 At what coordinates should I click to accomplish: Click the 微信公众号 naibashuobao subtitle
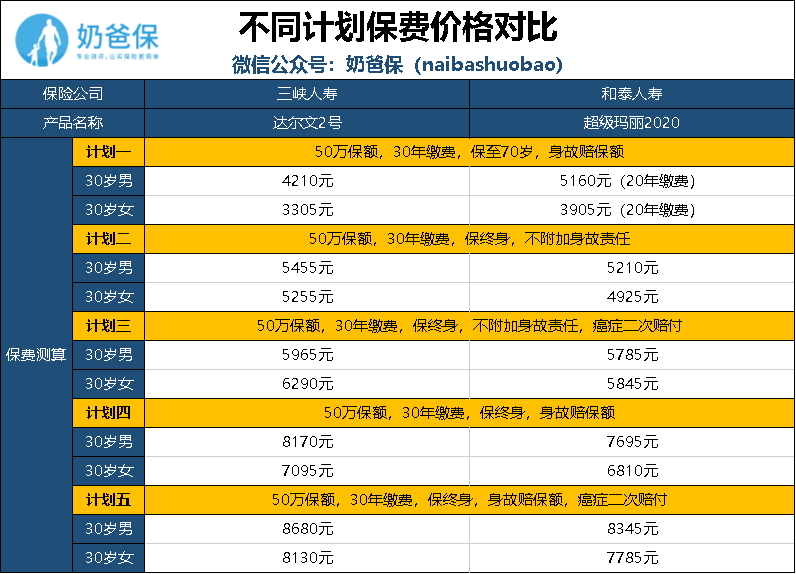coord(397,64)
